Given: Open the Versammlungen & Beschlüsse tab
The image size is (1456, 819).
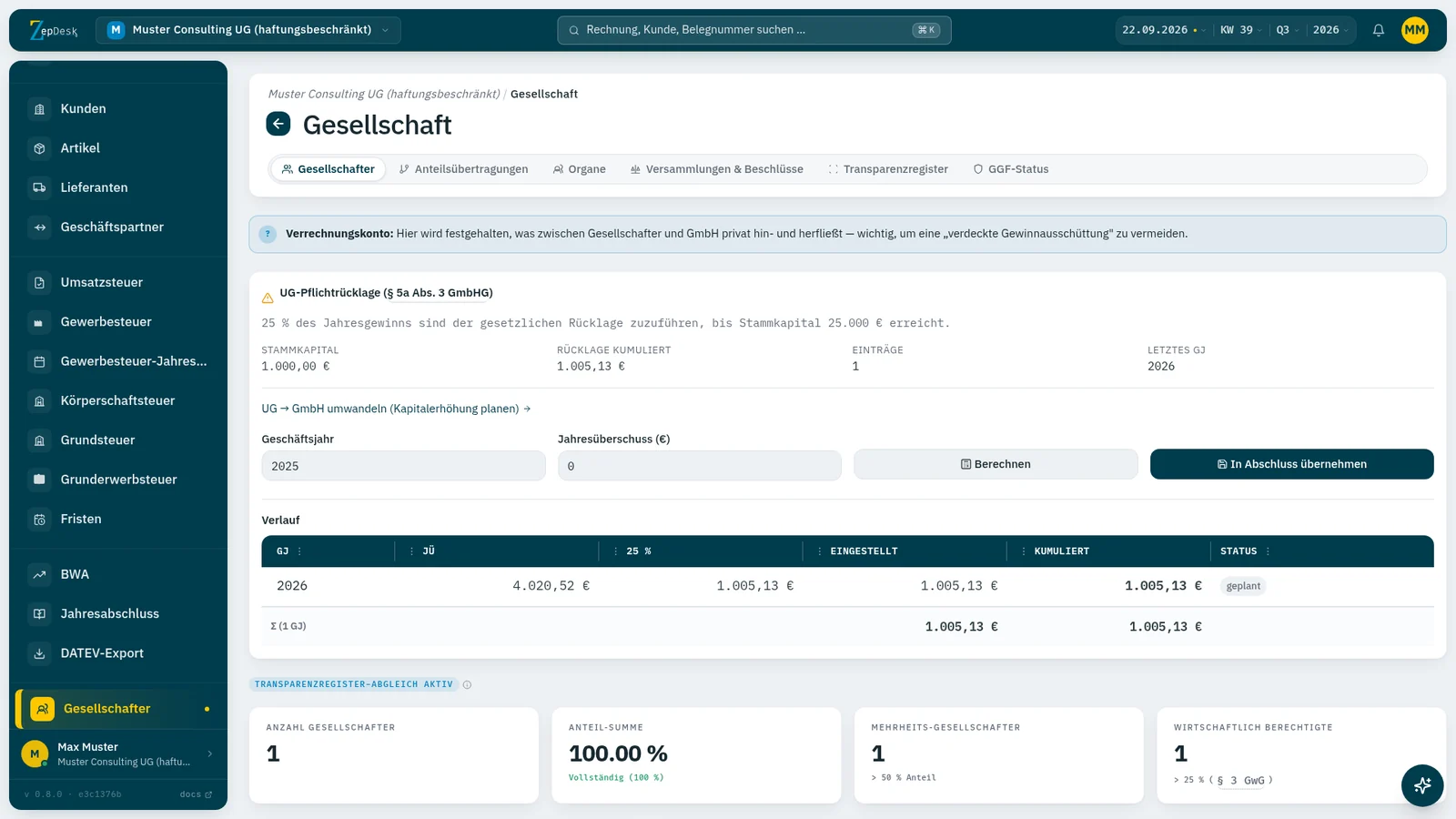Looking at the screenshot, I should (716, 169).
